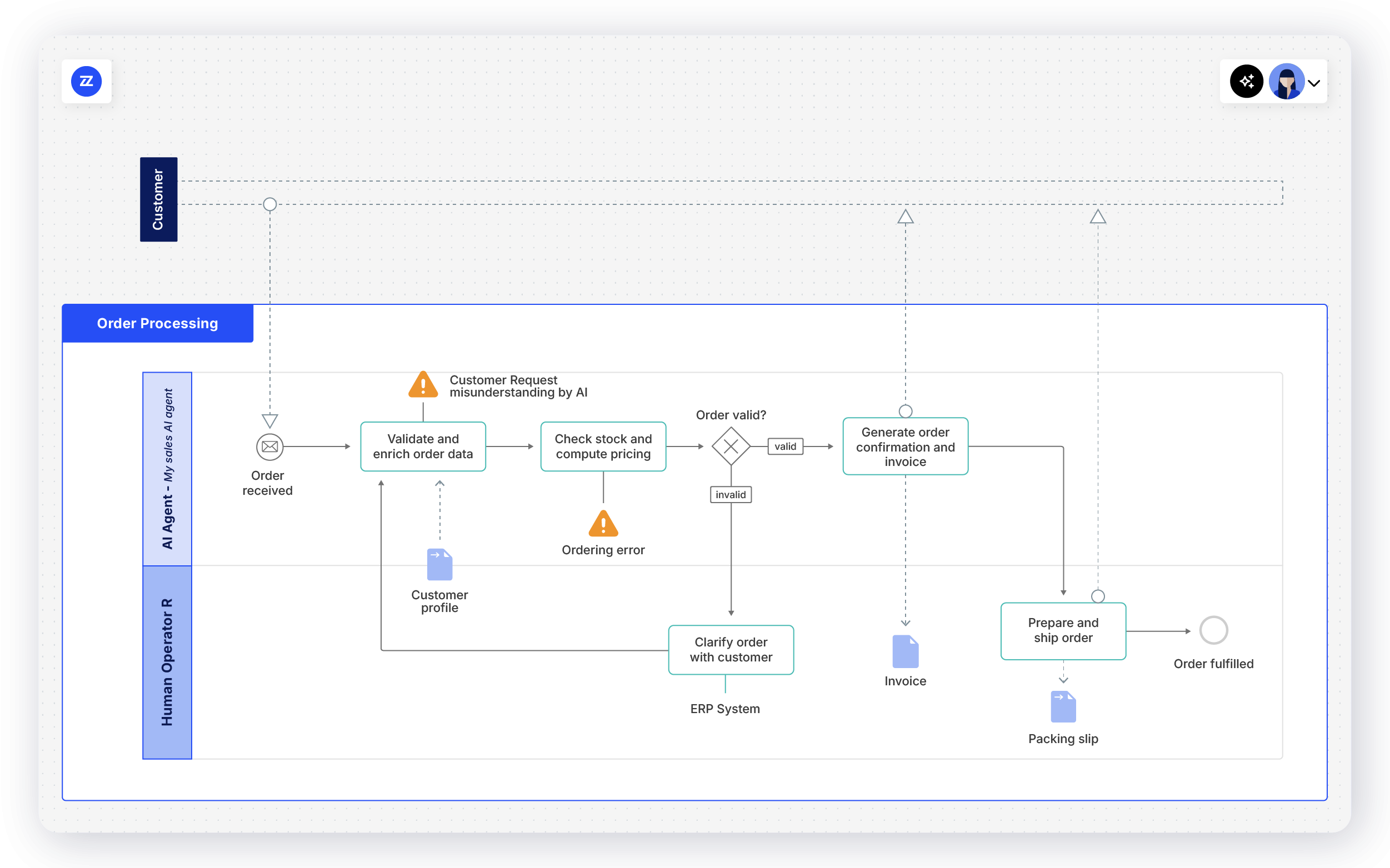Click message arrowhead above Prepare and ship order
Image resolution: width=1390 pixels, height=868 pixels.
coord(1098,217)
